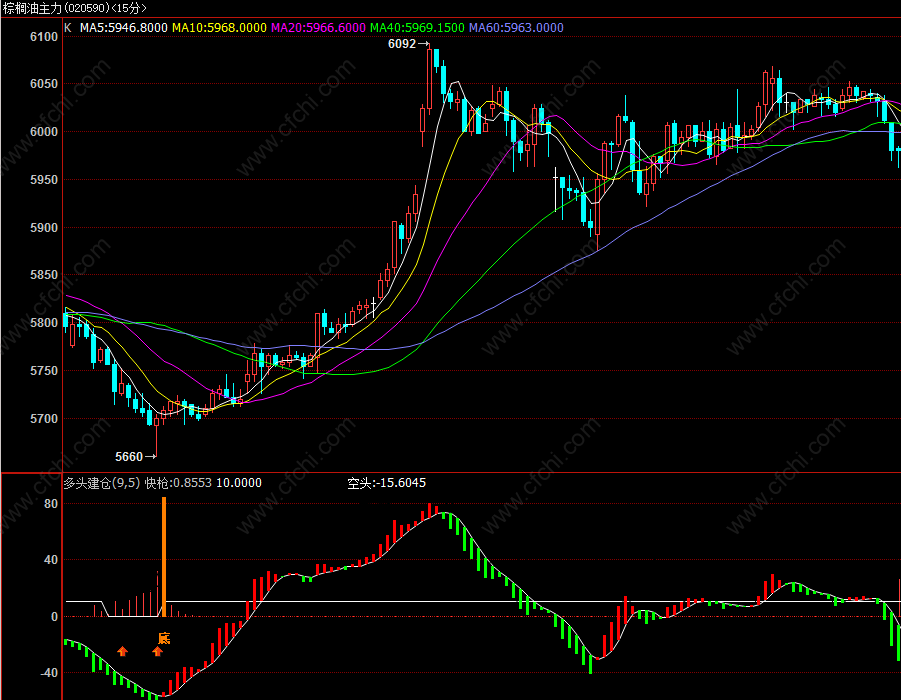Click the 空头:-15.6045 indicator value

(387, 483)
